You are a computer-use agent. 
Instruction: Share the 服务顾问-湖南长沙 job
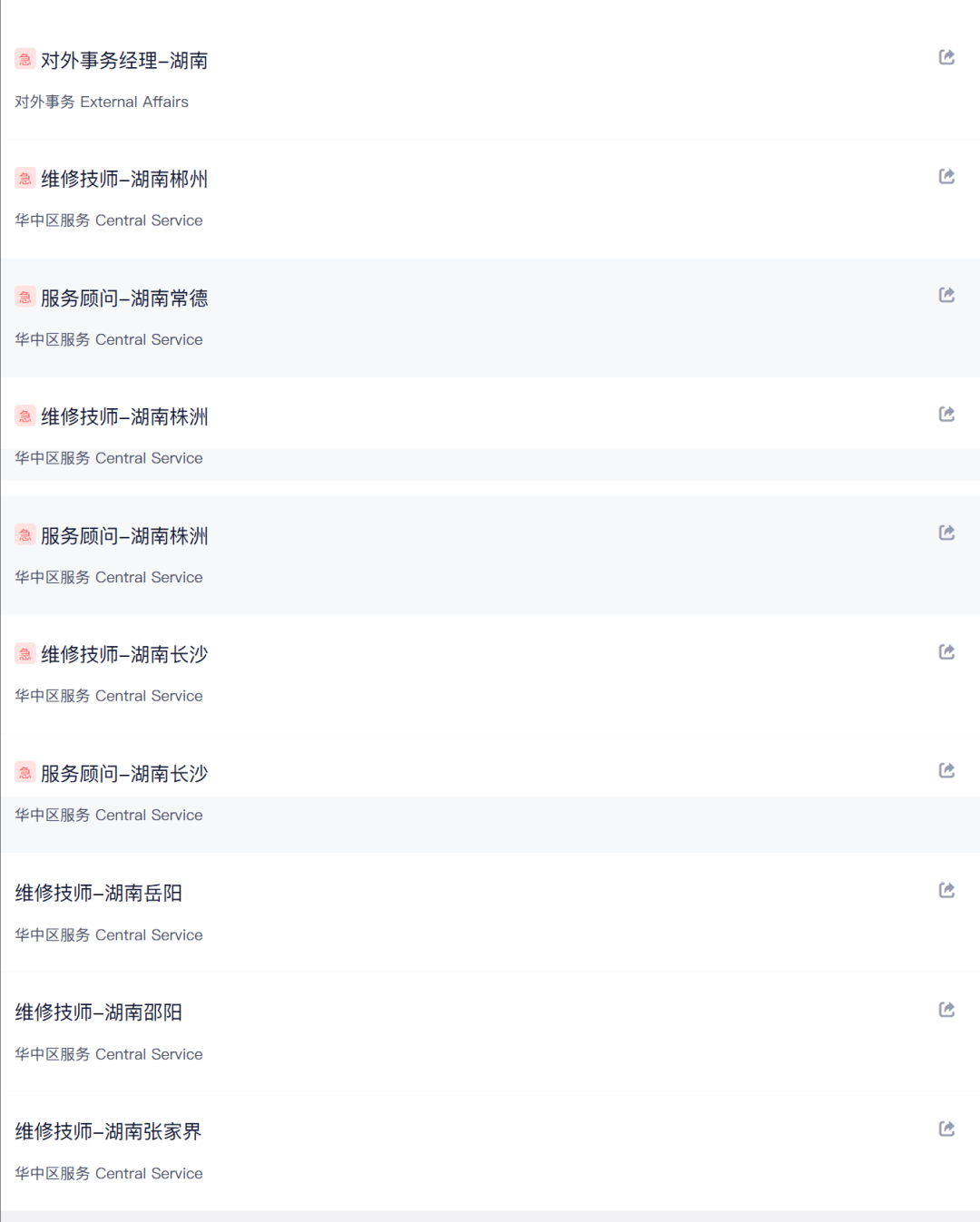pyautogui.click(x=946, y=770)
